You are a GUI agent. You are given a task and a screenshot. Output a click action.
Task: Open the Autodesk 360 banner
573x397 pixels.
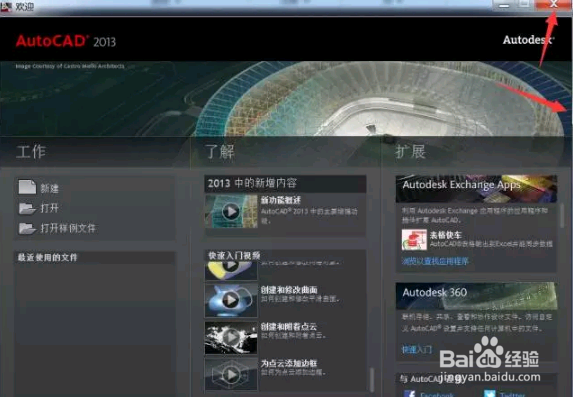point(476,296)
